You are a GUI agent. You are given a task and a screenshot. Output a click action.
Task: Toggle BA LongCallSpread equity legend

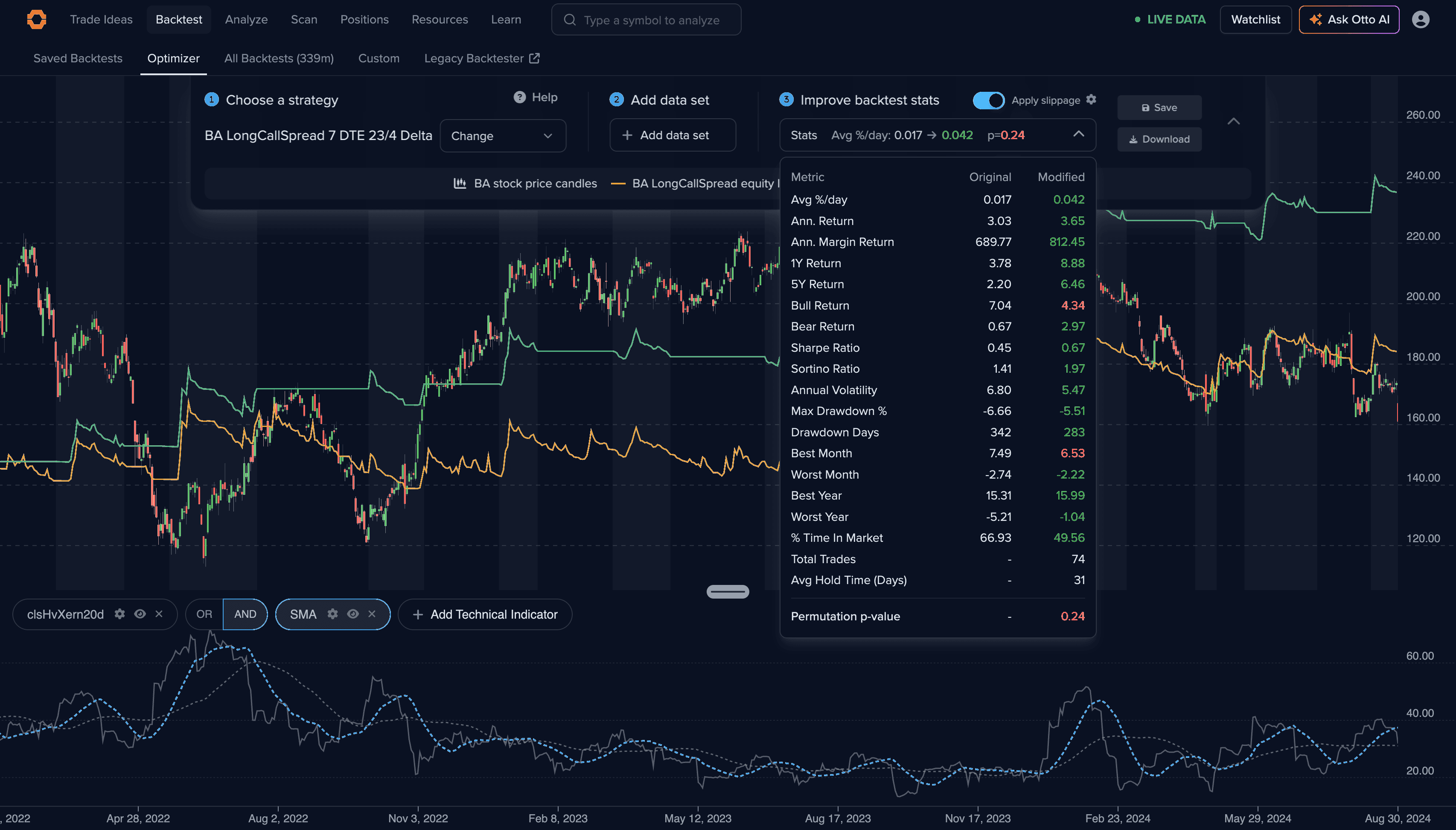click(x=695, y=184)
